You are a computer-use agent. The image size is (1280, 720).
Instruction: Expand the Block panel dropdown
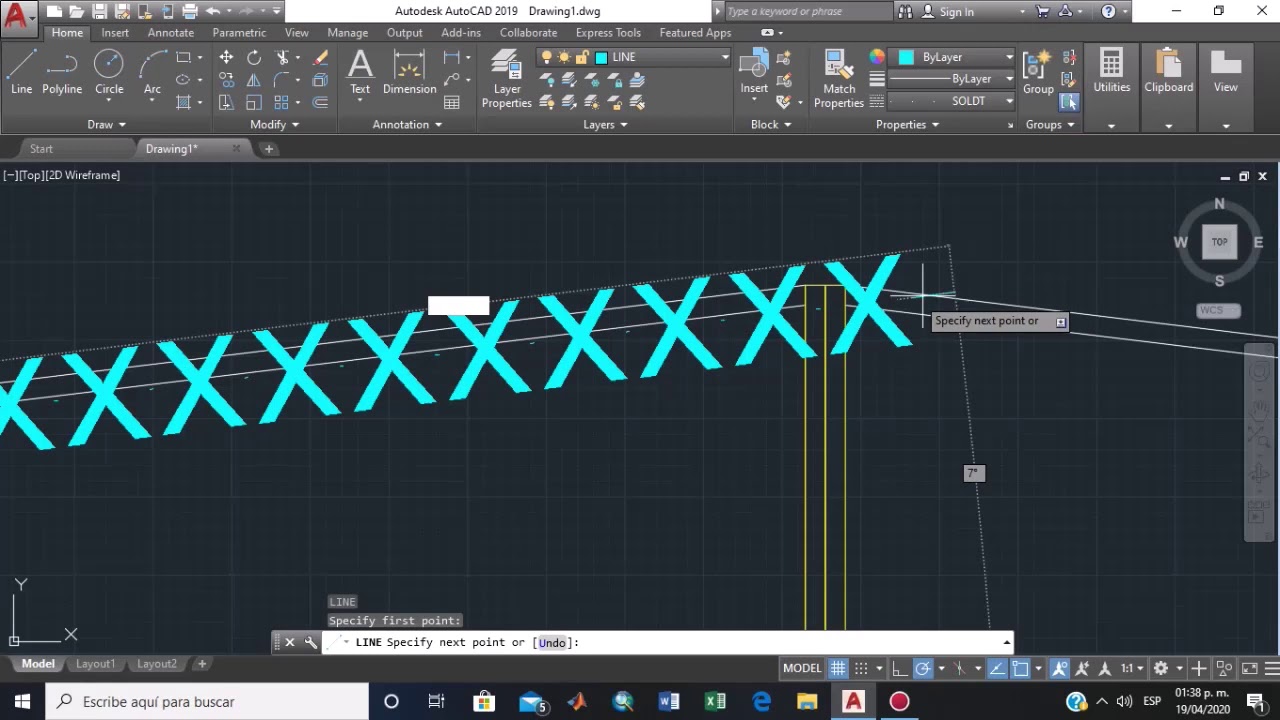pyautogui.click(x=771, y=124)
